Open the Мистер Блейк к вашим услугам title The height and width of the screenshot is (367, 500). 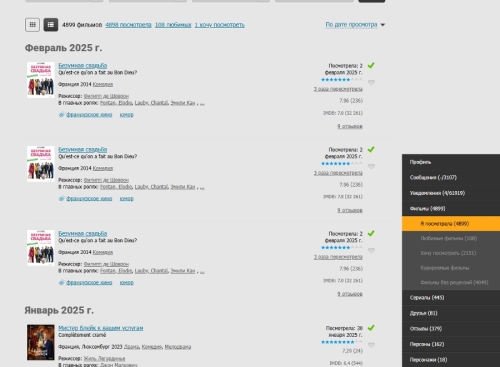pos(101,328)
